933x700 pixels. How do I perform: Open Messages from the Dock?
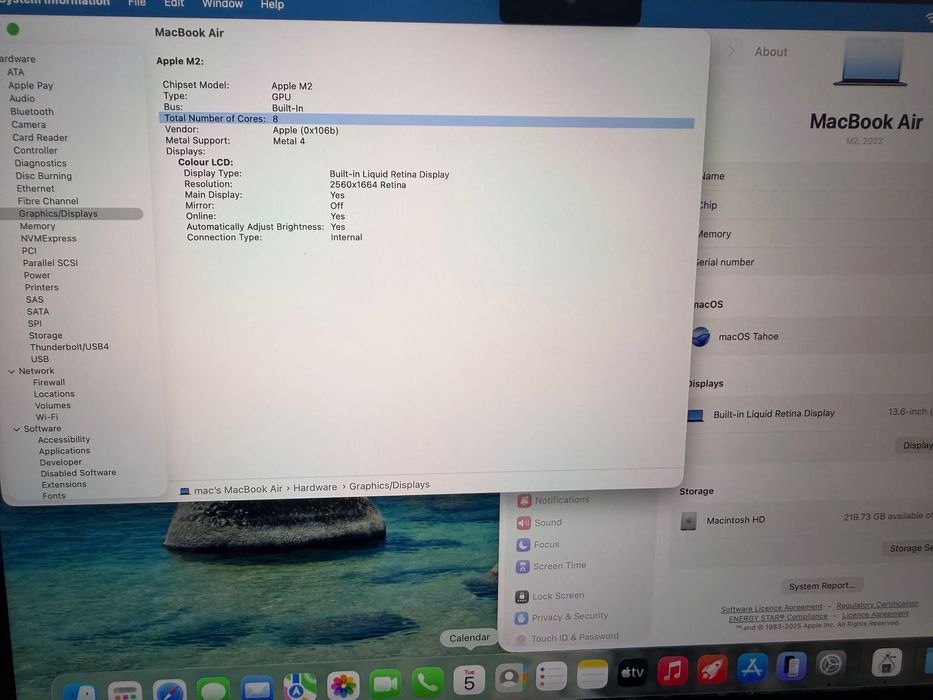point(214,689)
